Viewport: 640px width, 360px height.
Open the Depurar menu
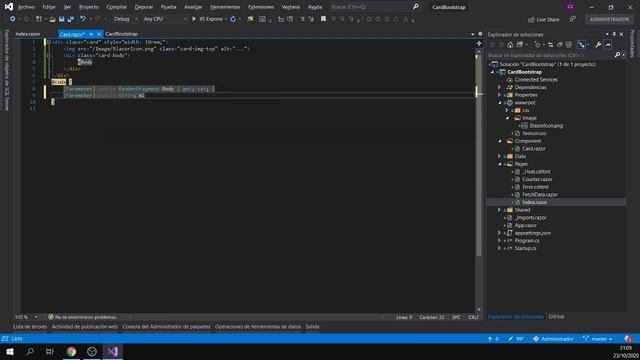[144, 7]
